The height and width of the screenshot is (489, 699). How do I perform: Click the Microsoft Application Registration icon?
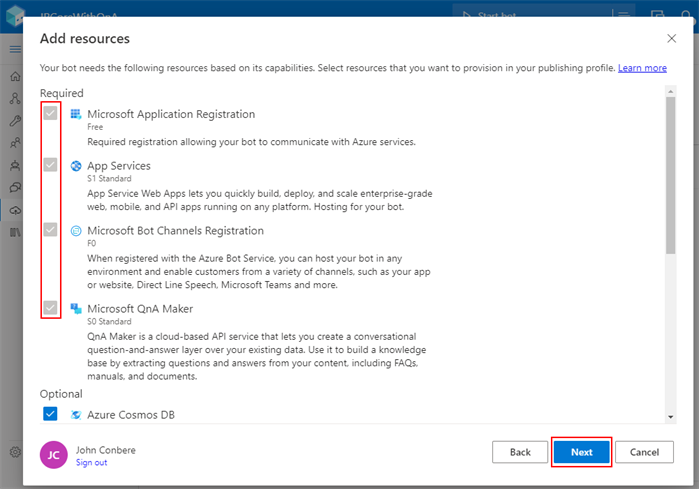[x=76, y=114]
